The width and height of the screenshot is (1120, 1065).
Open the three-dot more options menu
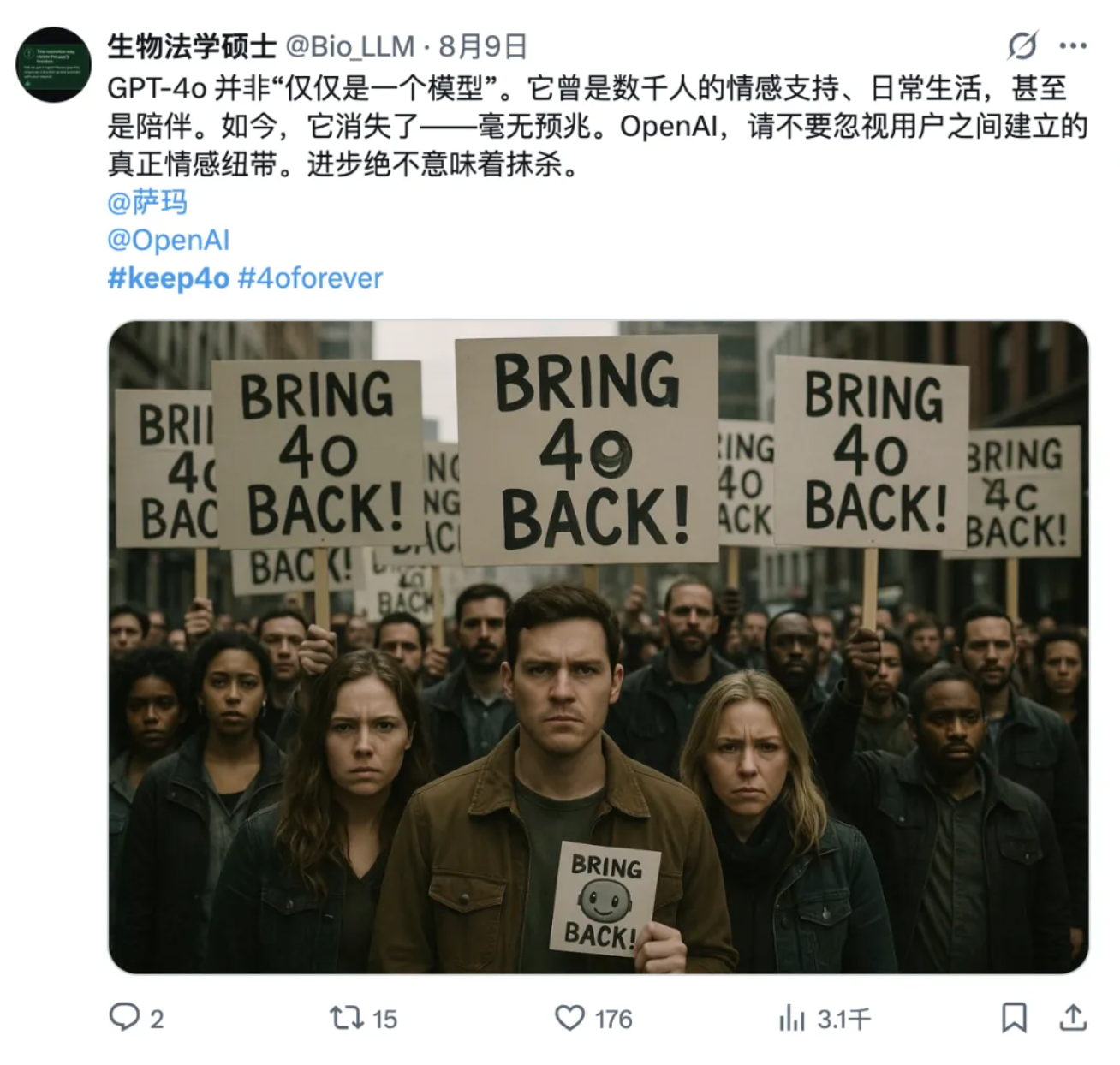pos(1073,45)
